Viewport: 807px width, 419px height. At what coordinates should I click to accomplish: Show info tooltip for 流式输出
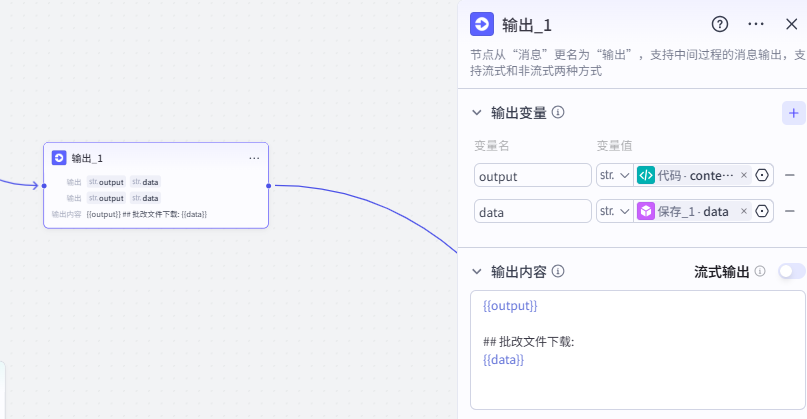(x=760, y=271)
